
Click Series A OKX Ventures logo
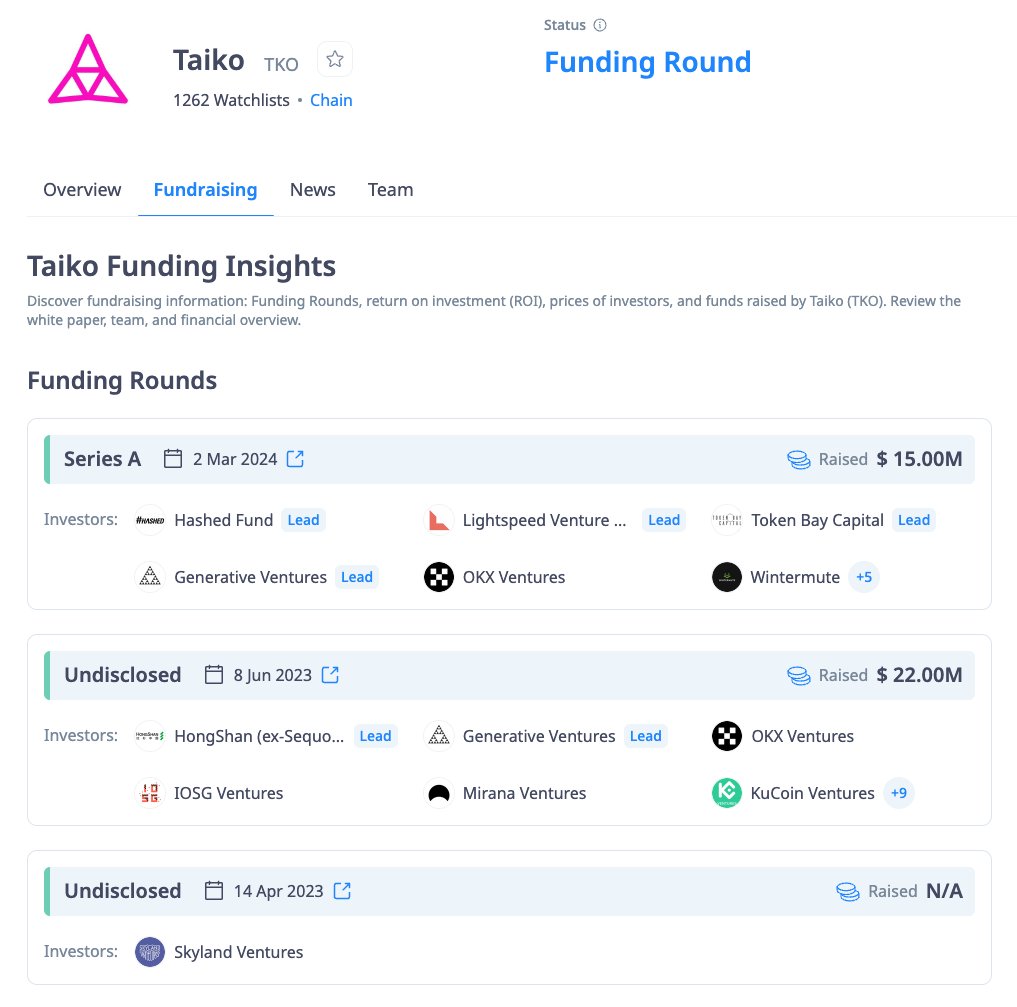coord(439,577)
